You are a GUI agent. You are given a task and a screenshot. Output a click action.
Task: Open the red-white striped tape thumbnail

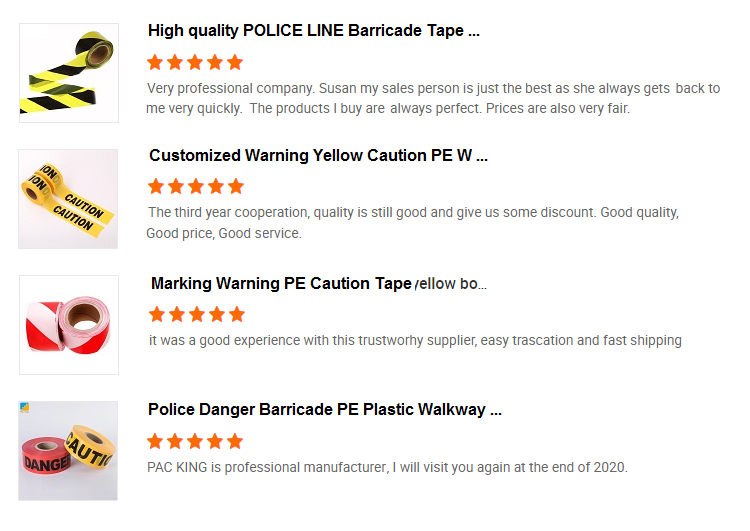(x=69, y=325)
